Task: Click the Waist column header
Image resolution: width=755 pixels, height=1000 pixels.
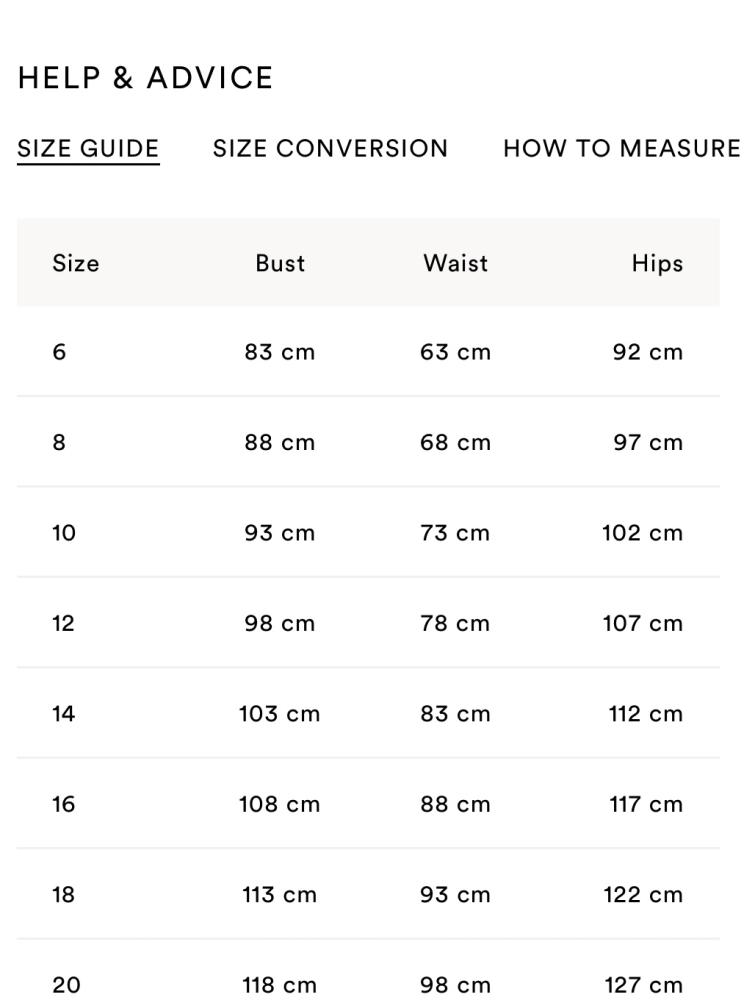Action: 455,263
